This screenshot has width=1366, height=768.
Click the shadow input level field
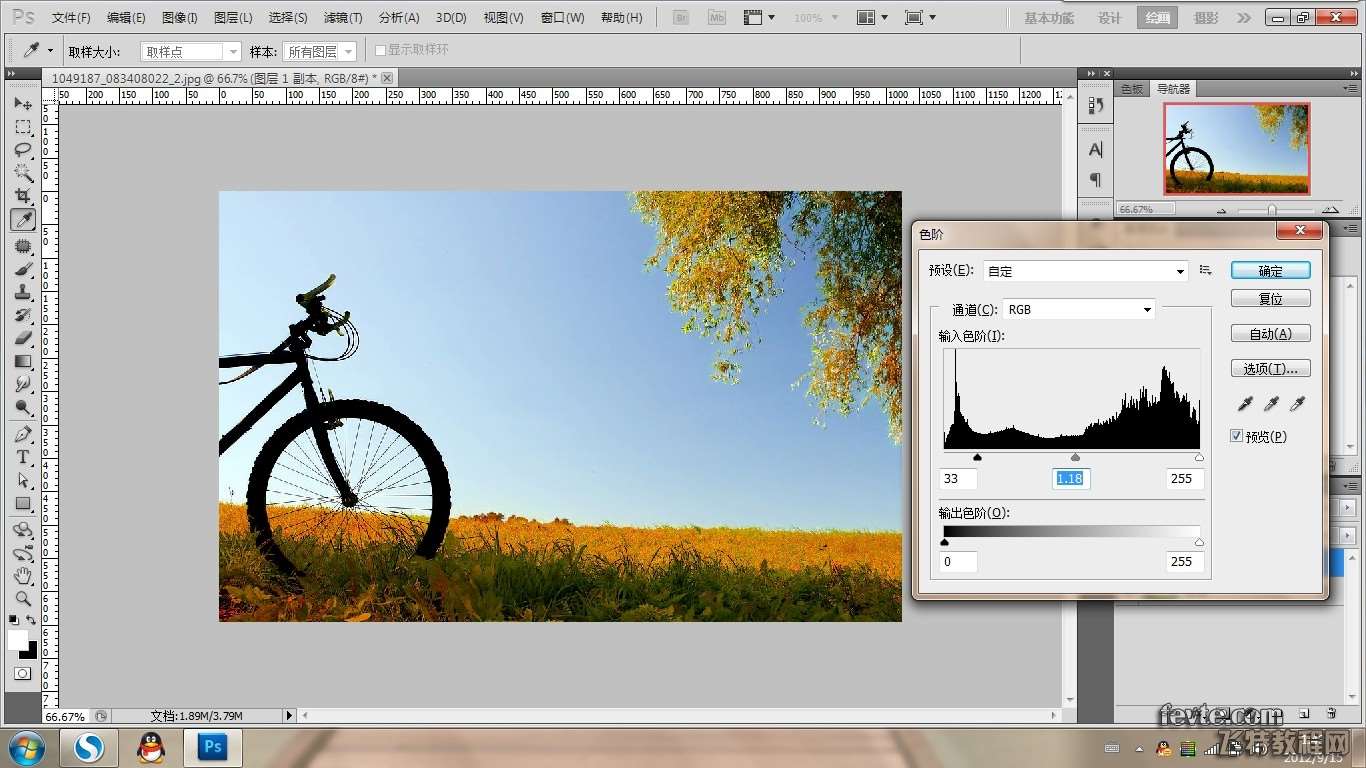959,479
